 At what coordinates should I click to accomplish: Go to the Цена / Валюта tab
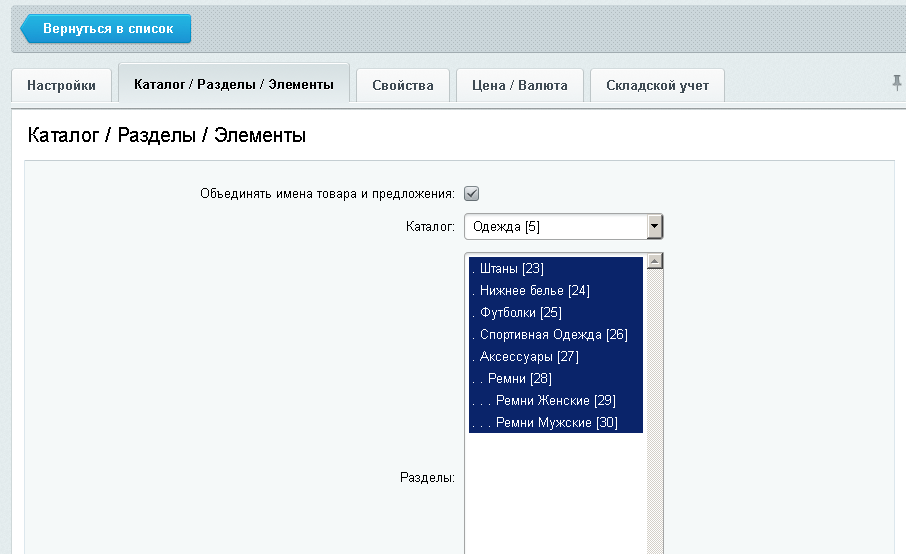pos(519,85)
